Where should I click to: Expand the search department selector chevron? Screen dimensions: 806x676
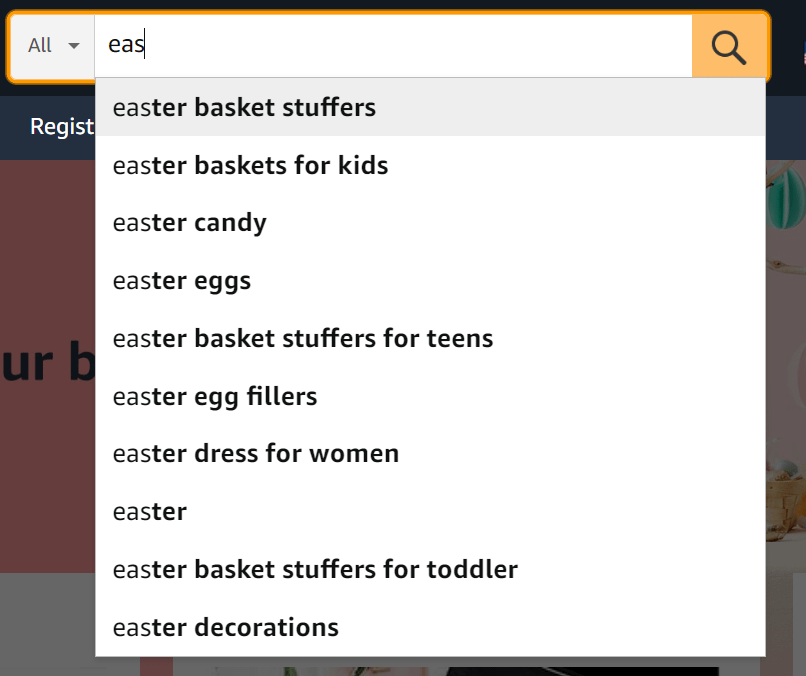(74, 46)
